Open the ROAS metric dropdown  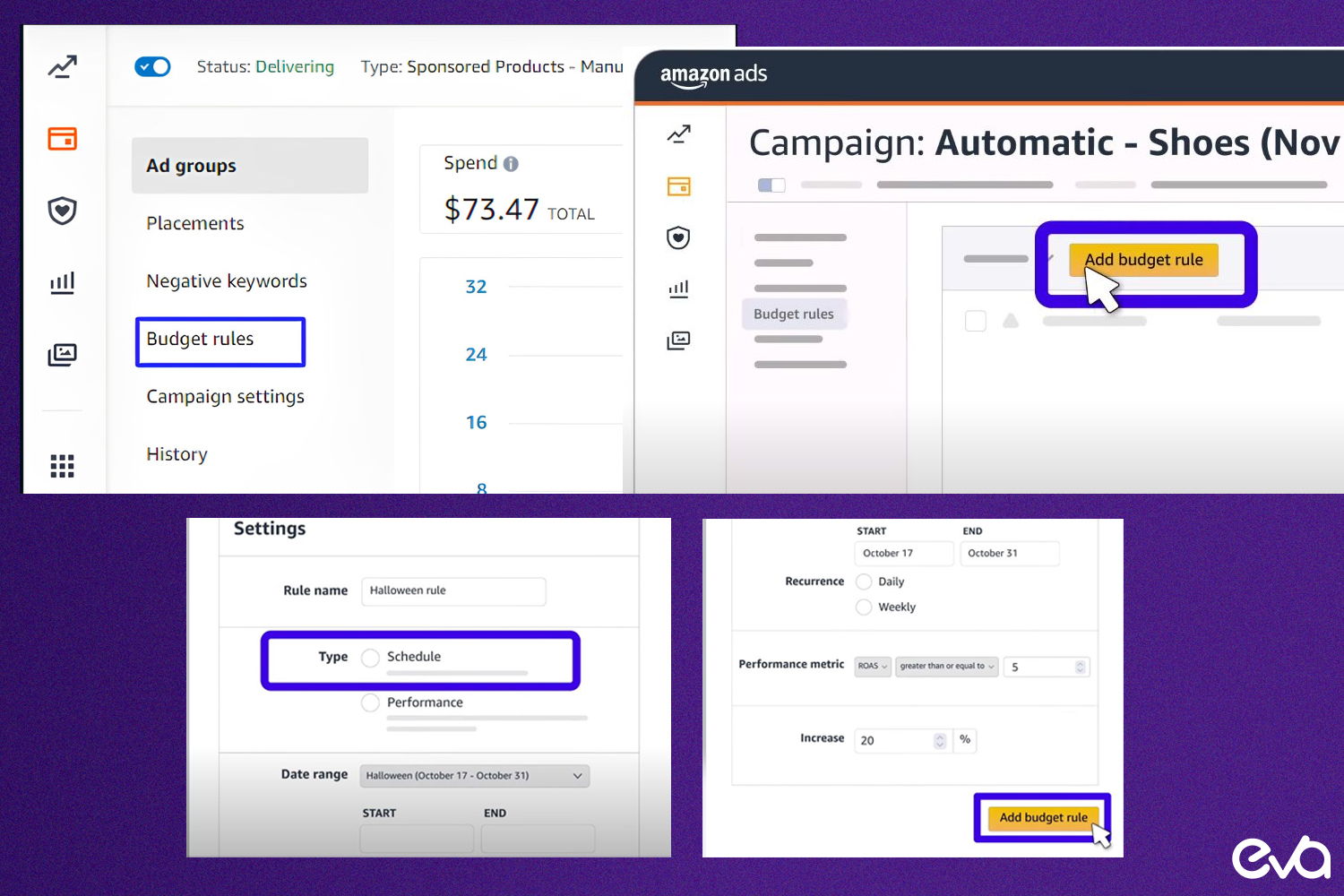(873, 667)
